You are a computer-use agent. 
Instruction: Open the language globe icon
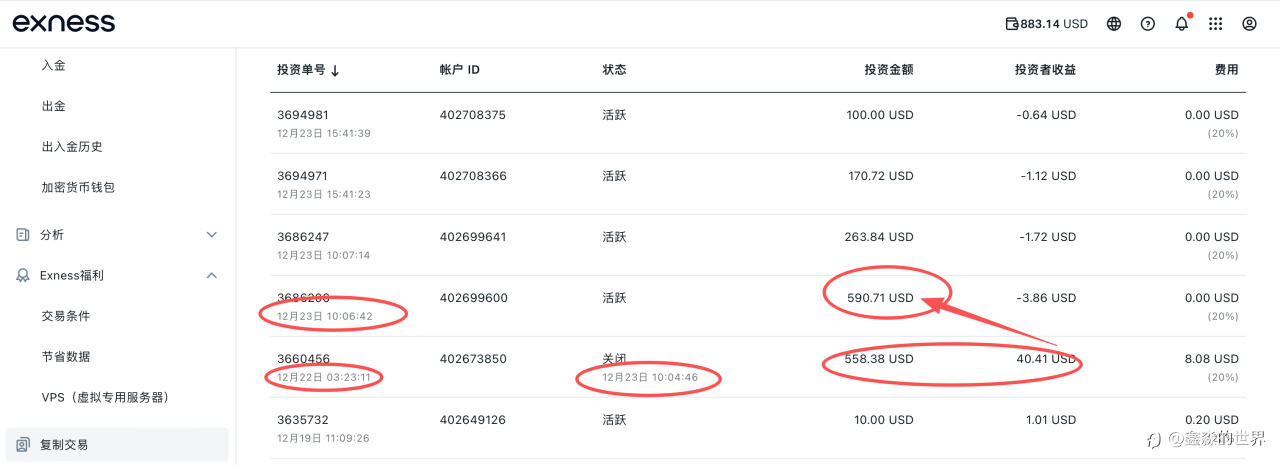pyautogui.click(x=1114, y=24)
